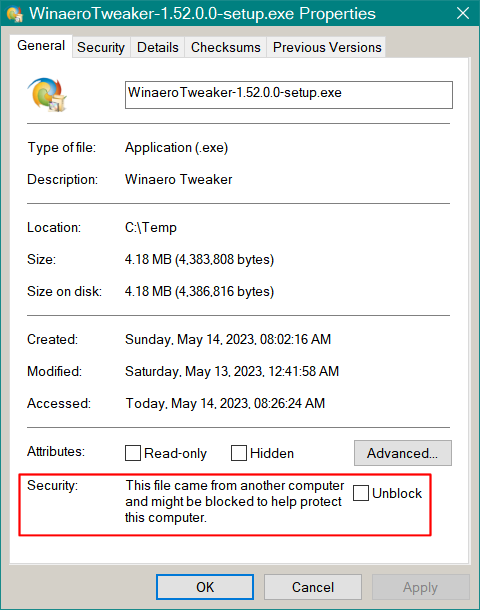This screenshot has width=480, height=610.
Task: Click the Winaero Tweaker file icon
Action: tap(47, 95)
